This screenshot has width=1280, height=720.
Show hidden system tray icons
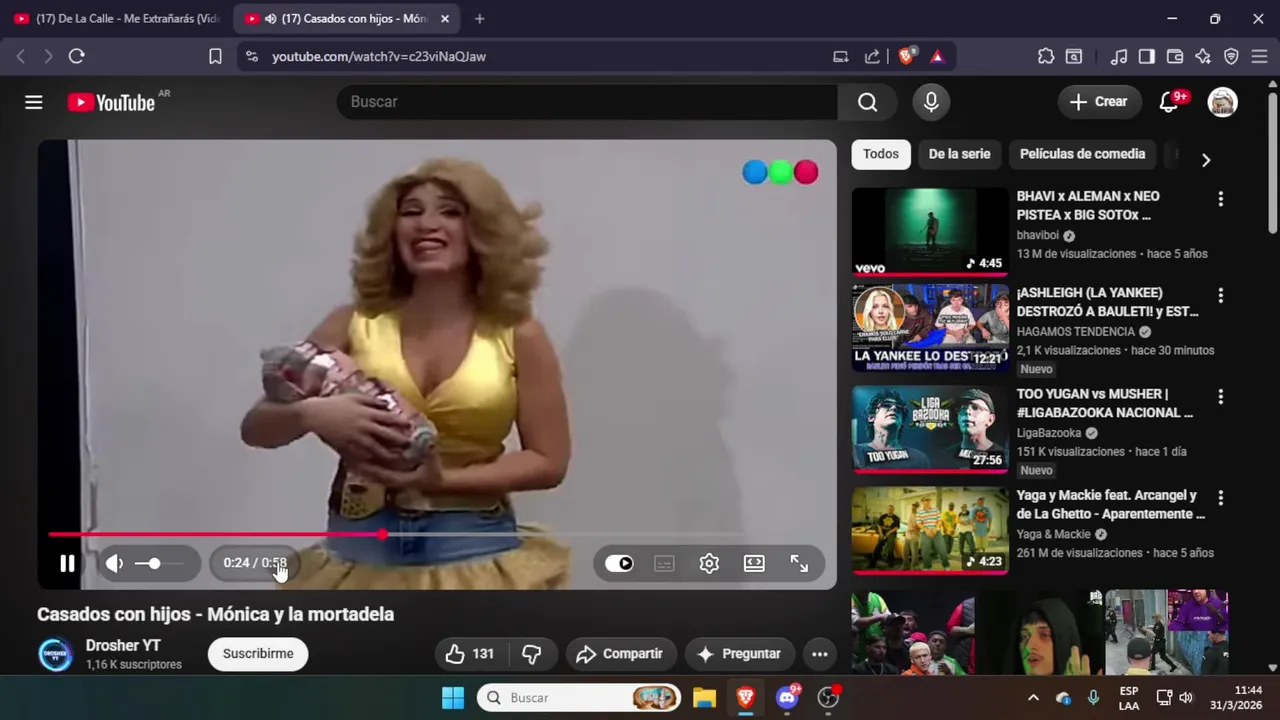[1033, 697]
